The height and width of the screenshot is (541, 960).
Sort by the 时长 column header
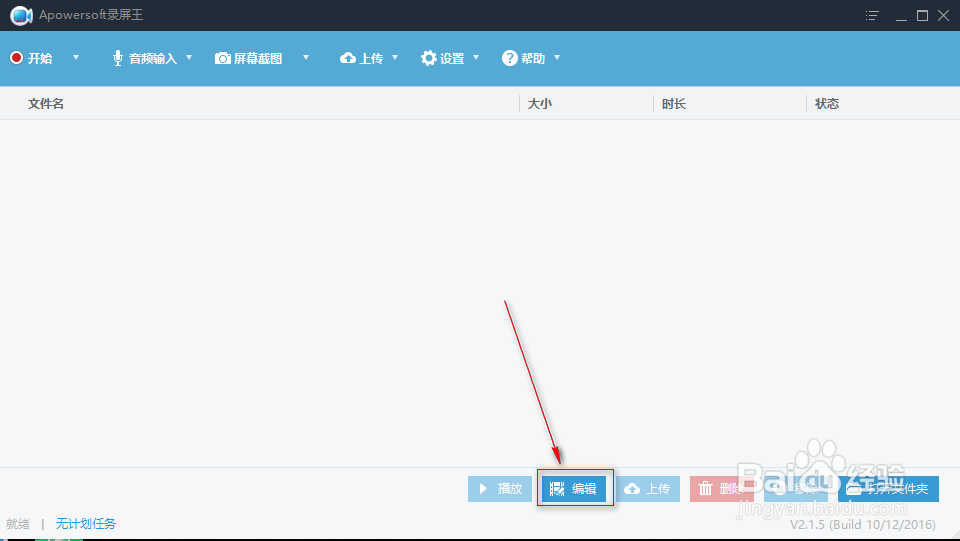point(673,103)
